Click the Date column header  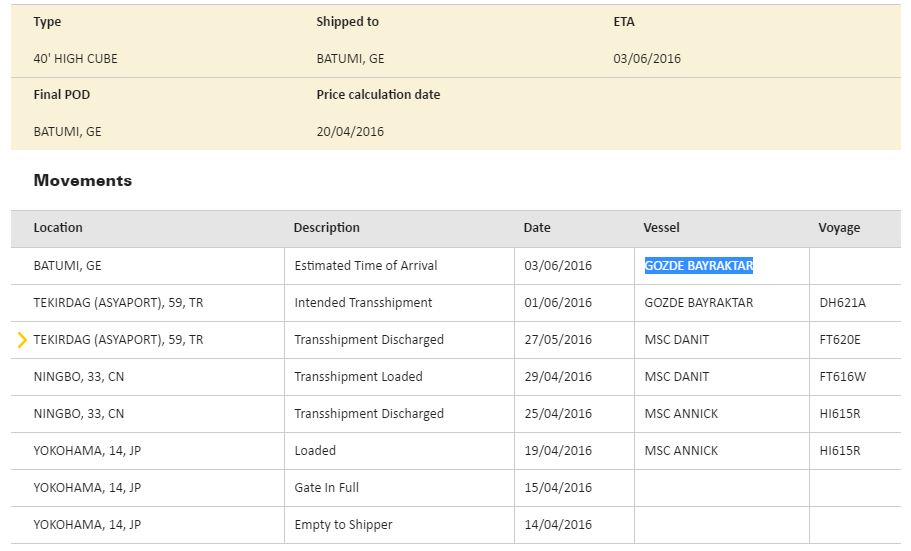point(537,228)
